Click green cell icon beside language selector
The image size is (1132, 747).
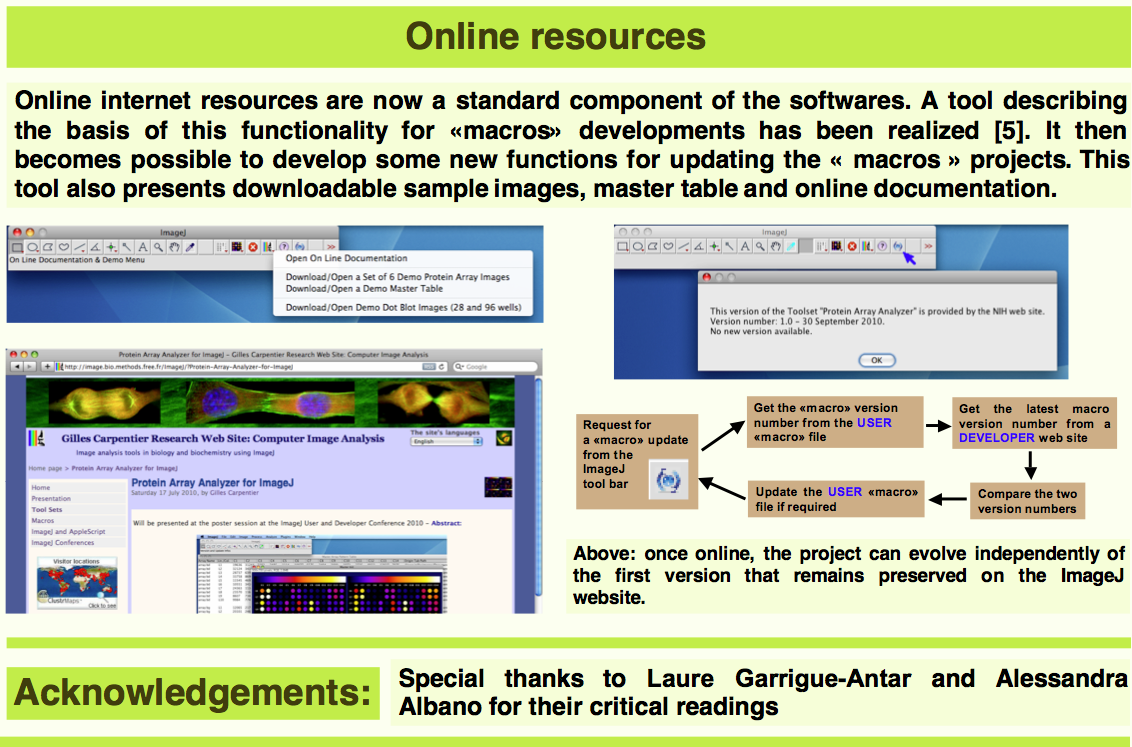pos(503,438)
